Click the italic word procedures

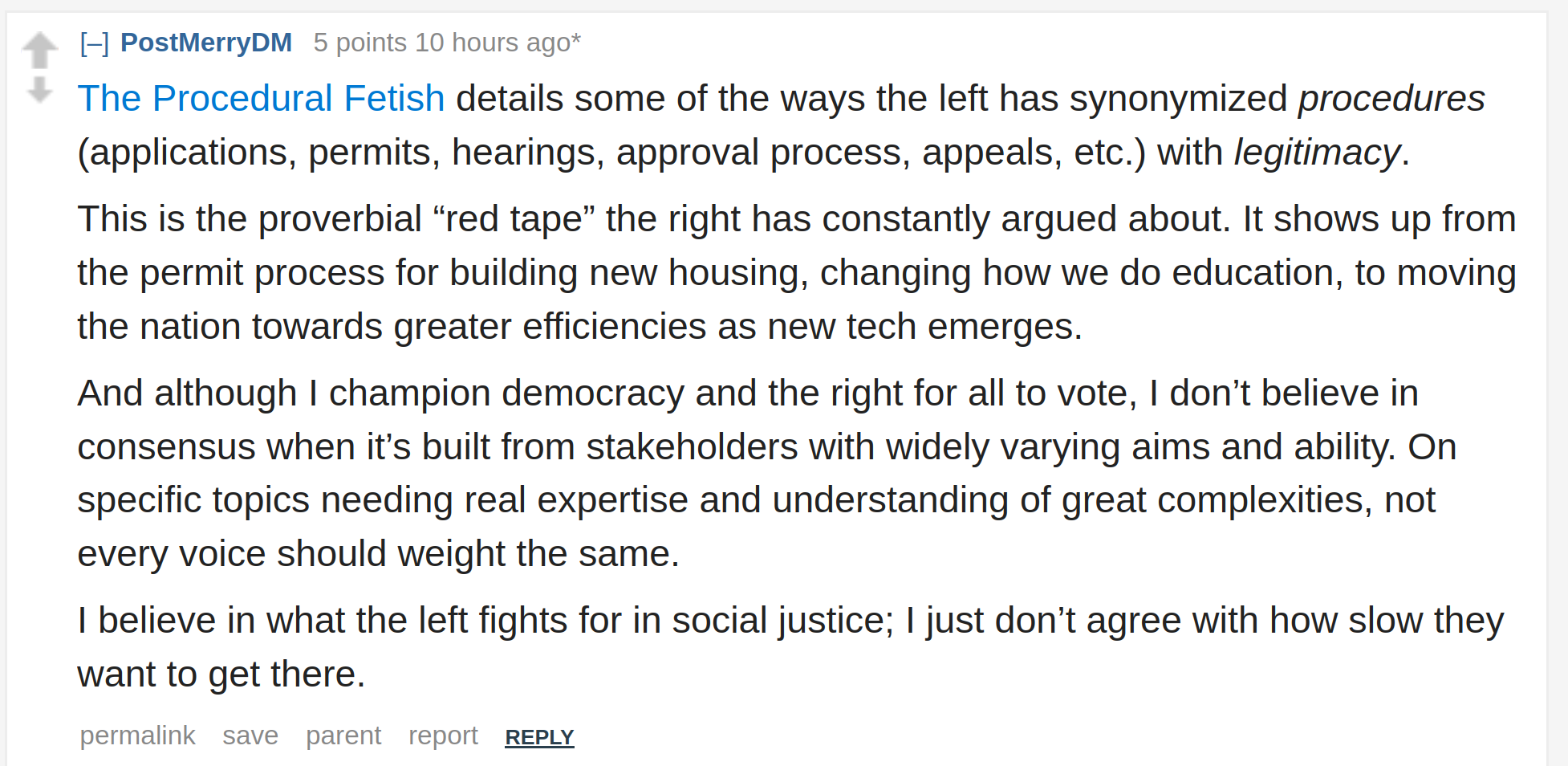1391,99
